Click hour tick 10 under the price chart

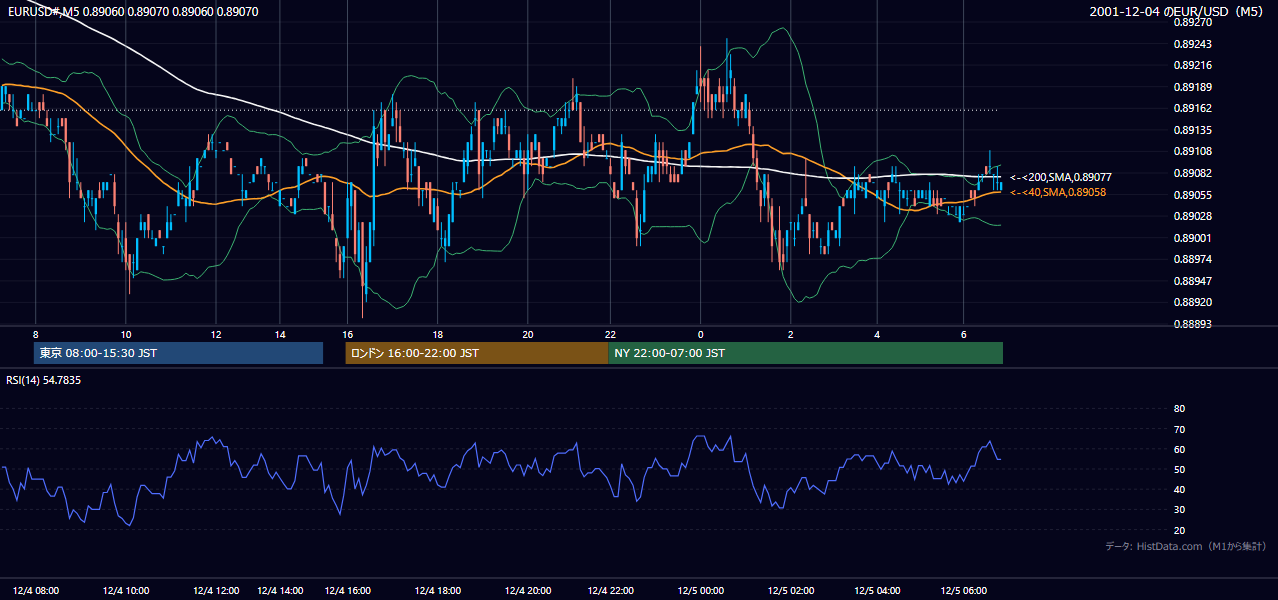tap(126, 334)
